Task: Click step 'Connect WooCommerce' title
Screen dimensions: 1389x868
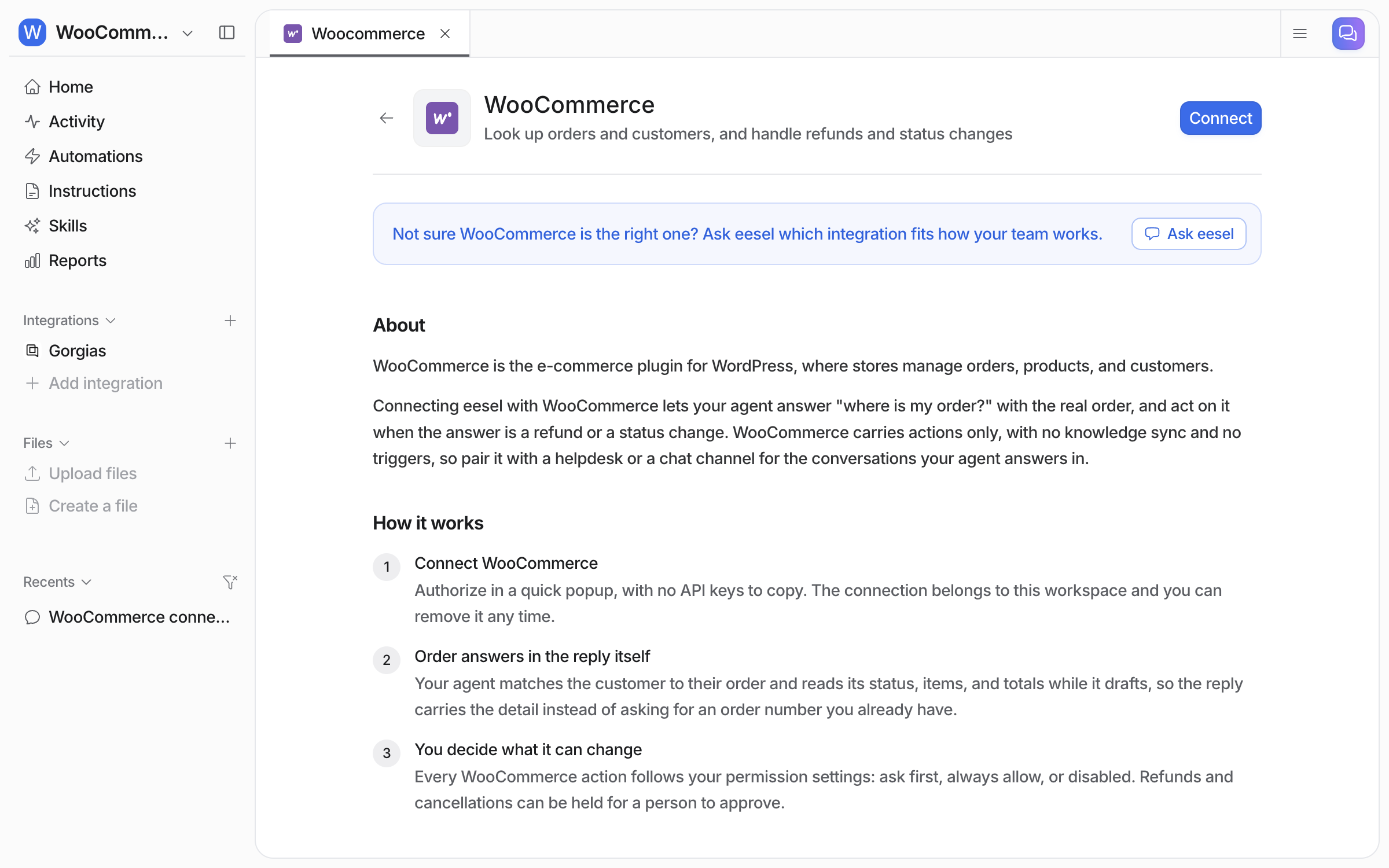Action: point(506,563)
